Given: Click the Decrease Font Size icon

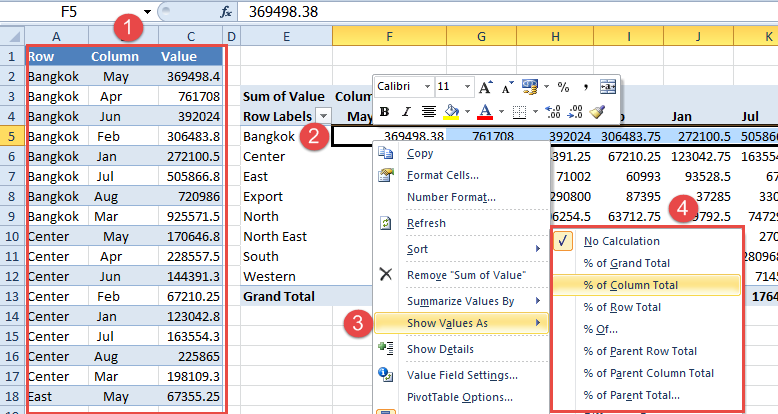Looking at the screenshot, I should (x=507, y=87).
